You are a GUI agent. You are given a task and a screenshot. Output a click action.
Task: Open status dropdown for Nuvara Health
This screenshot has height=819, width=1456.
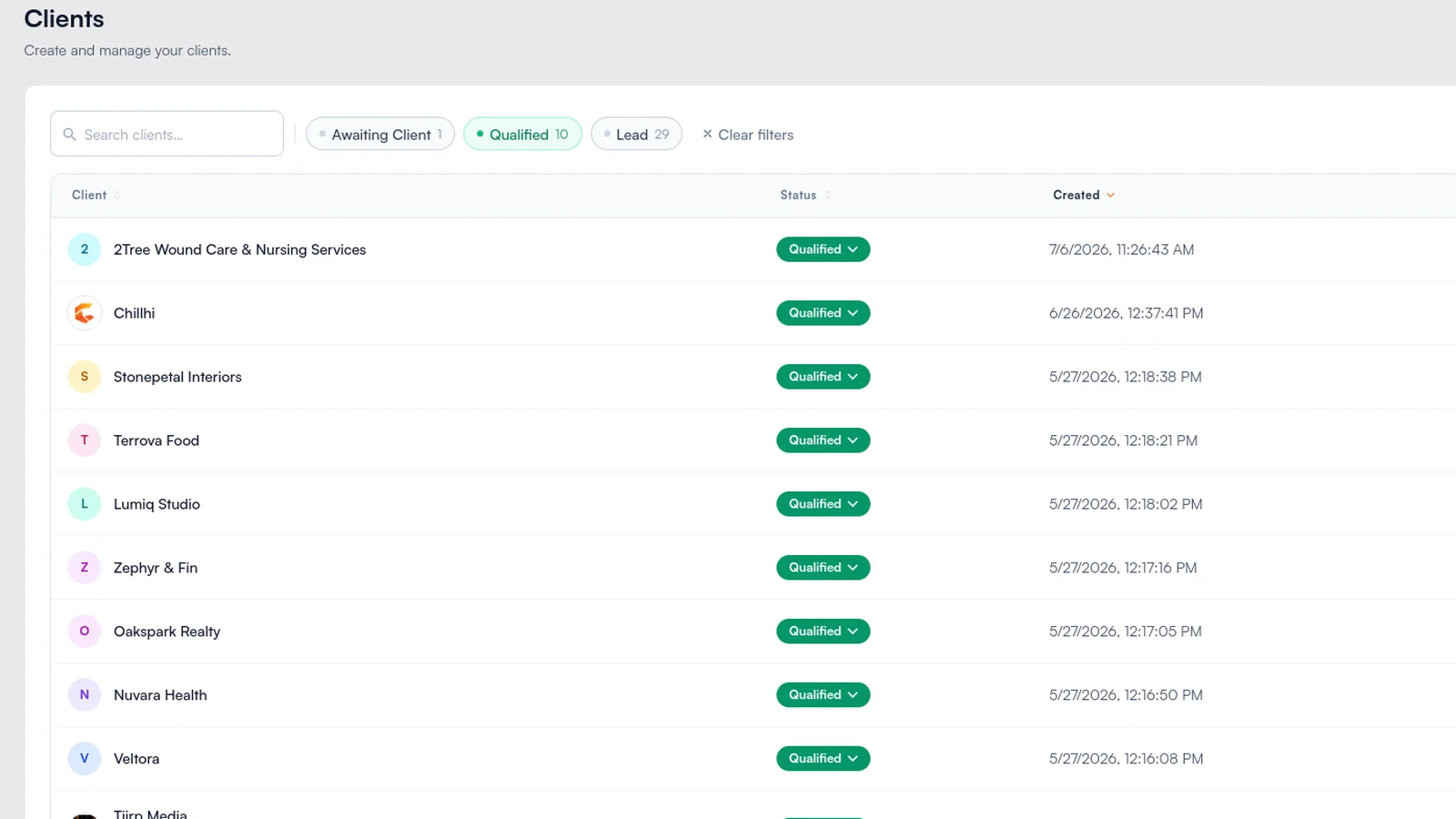823,695
